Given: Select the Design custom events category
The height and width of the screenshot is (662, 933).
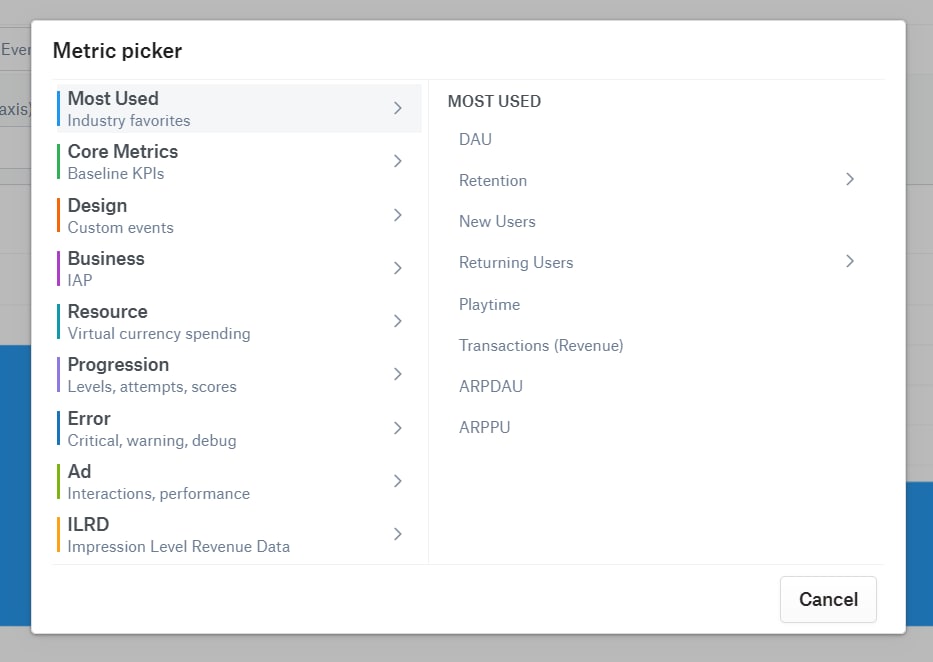Looking at the screenshot, I should (239, 215).
